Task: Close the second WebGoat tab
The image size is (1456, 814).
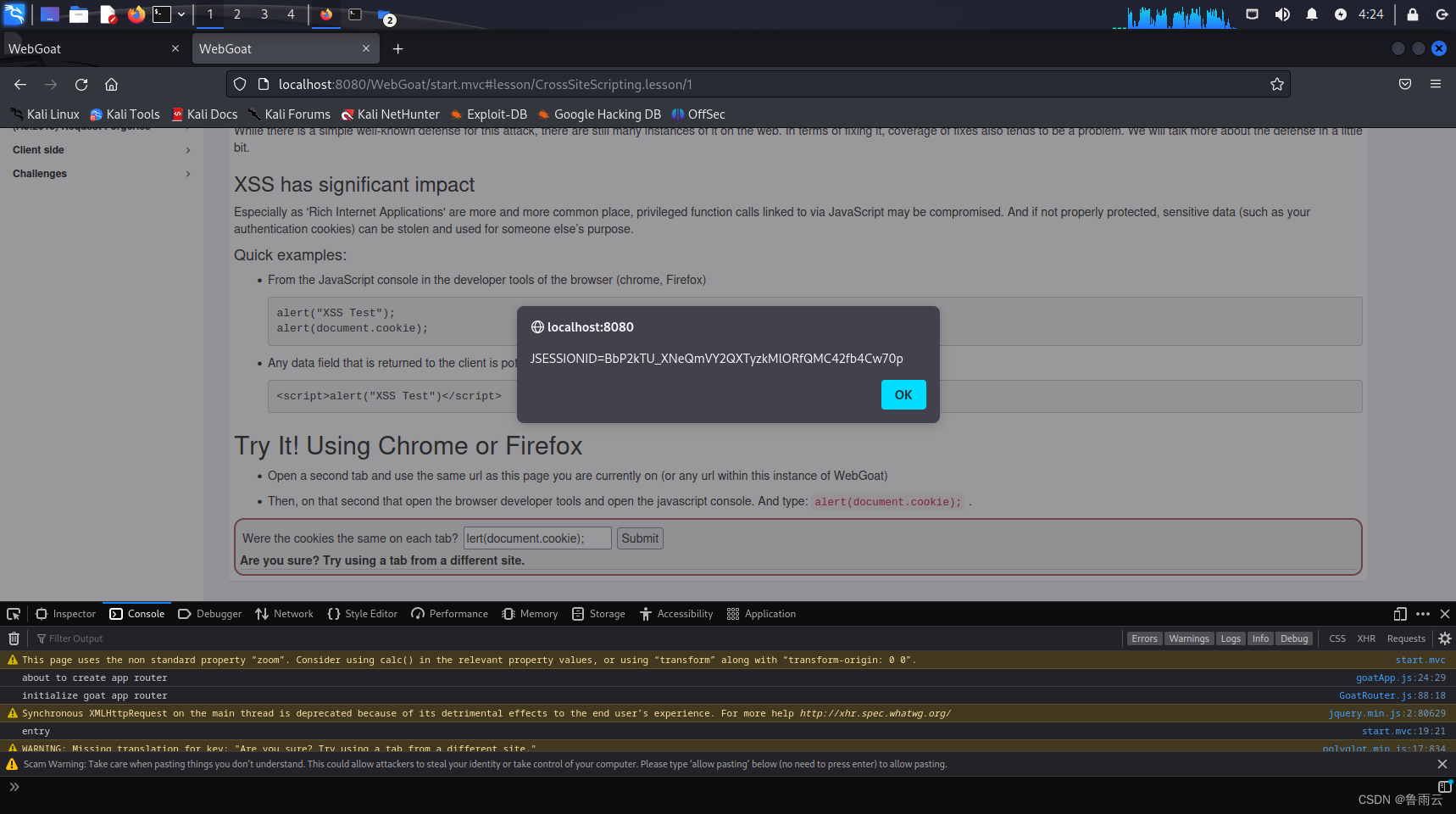Action: (366, 48)
